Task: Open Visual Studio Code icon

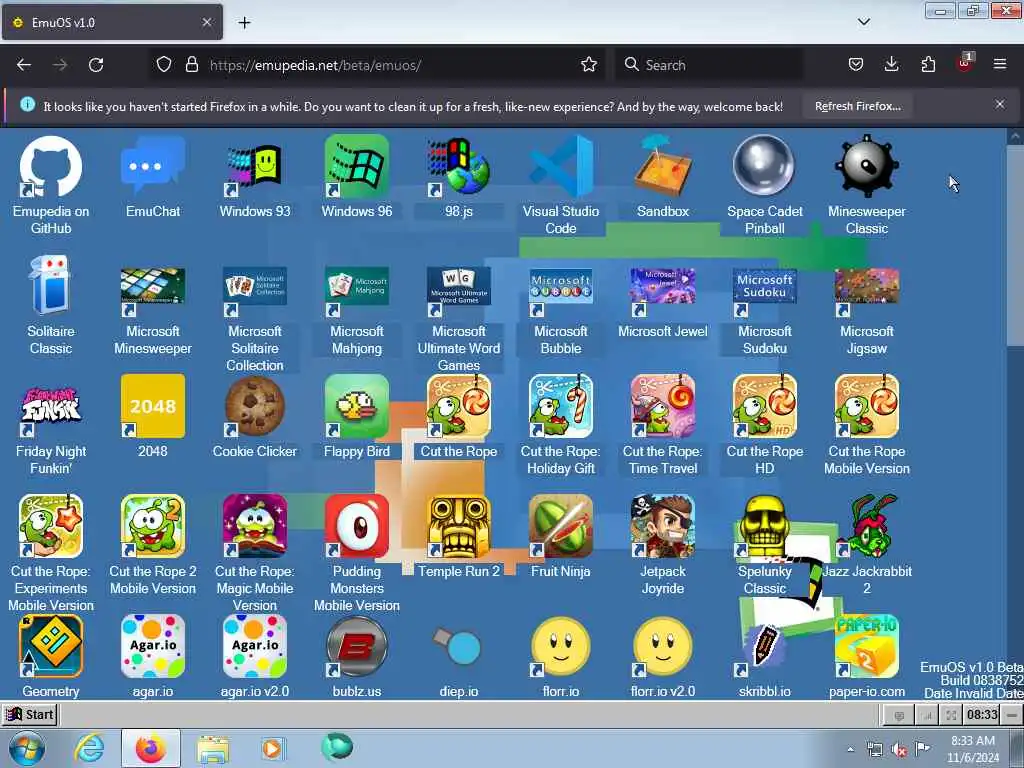Action: [x=560, y=166]
